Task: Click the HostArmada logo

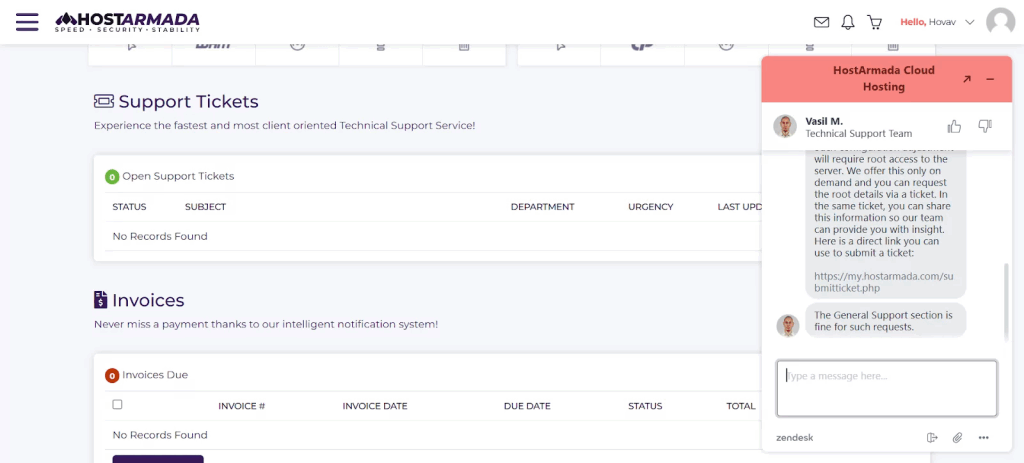Action: 127,21
